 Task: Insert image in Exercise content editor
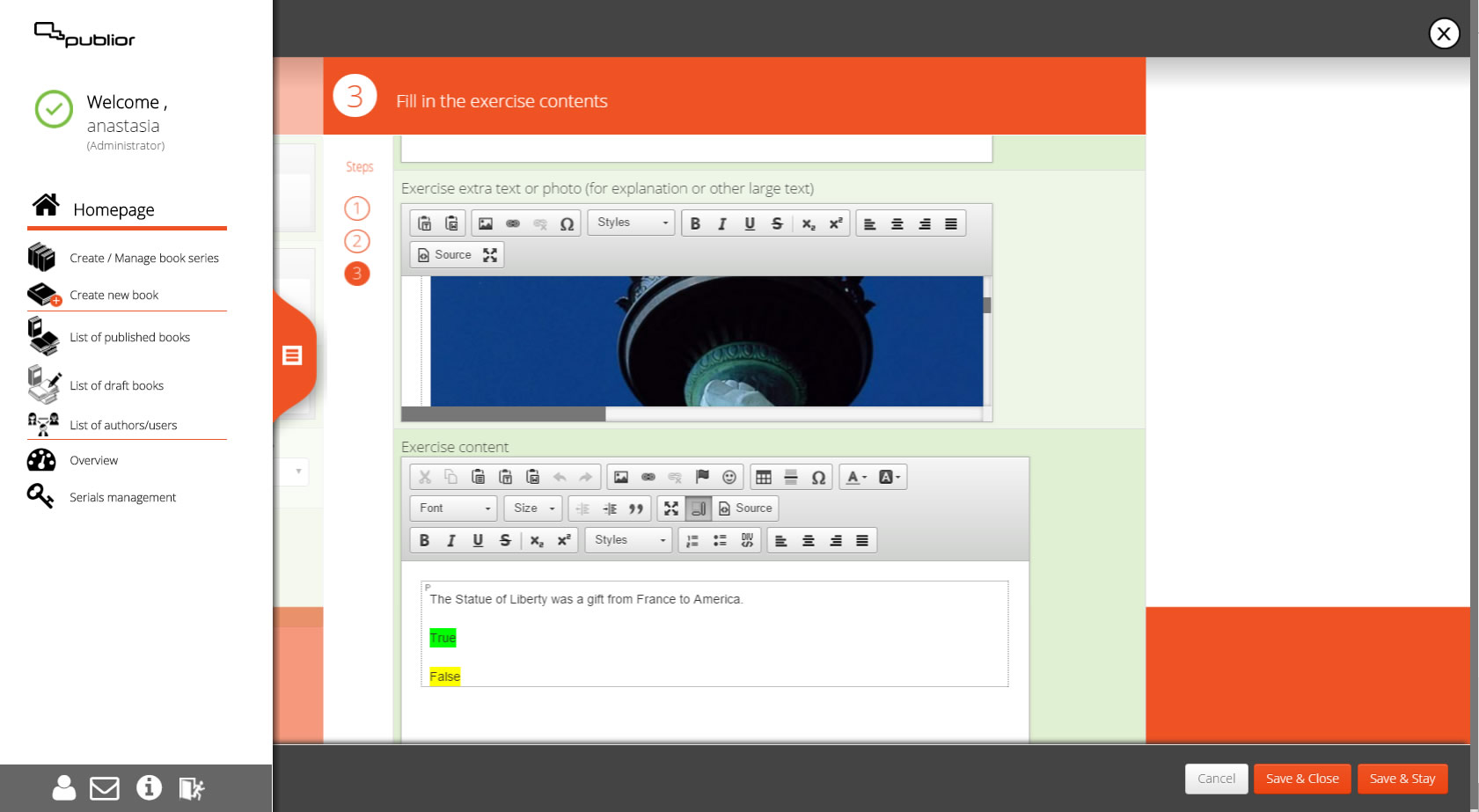pyautogui.click(x=621, y=477)
